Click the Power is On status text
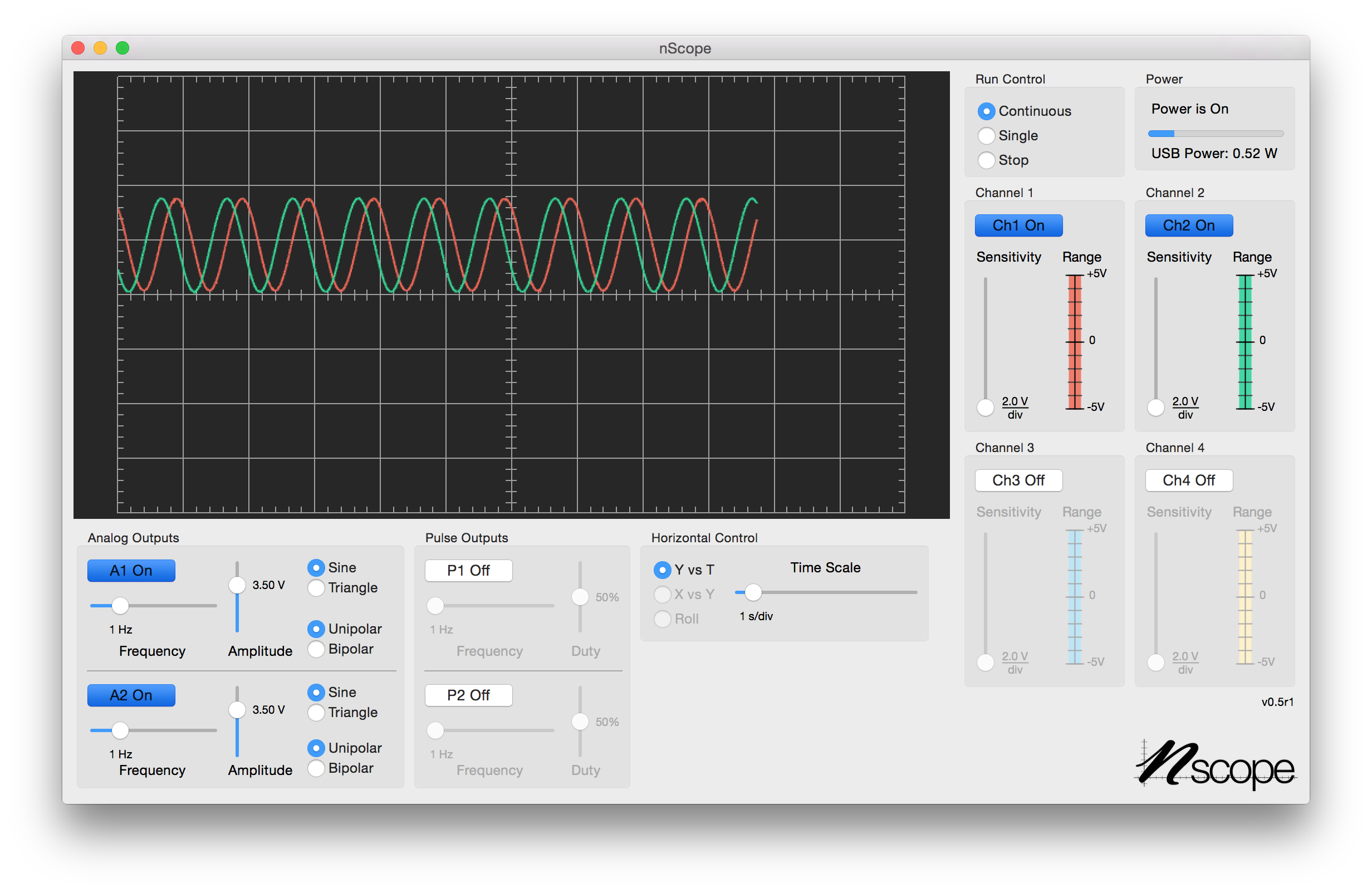Viewport: 1372px width, 893px height. click(x=1190, y=109)
